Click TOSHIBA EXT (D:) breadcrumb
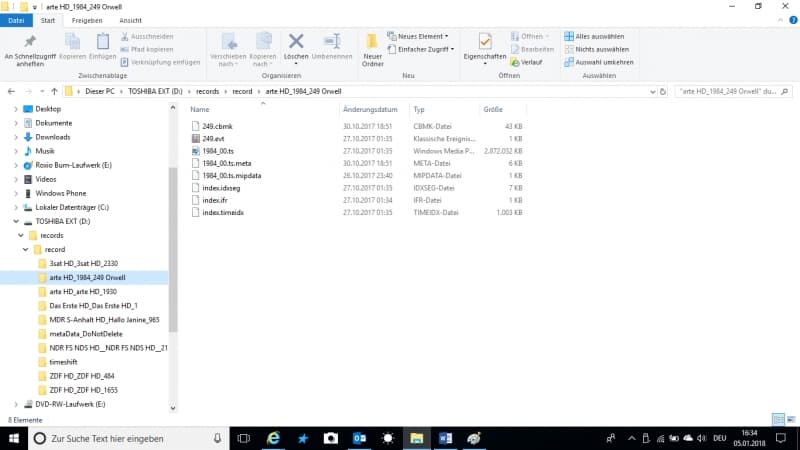The image size is (800, 450). point(155,91)
